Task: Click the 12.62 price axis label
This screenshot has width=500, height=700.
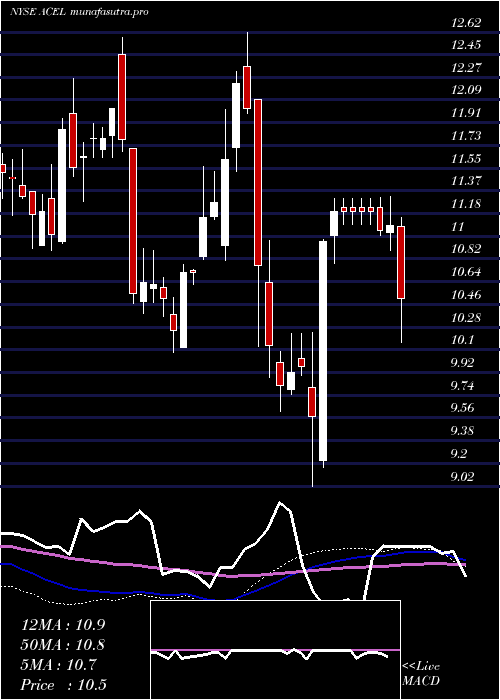Action: 466,22
